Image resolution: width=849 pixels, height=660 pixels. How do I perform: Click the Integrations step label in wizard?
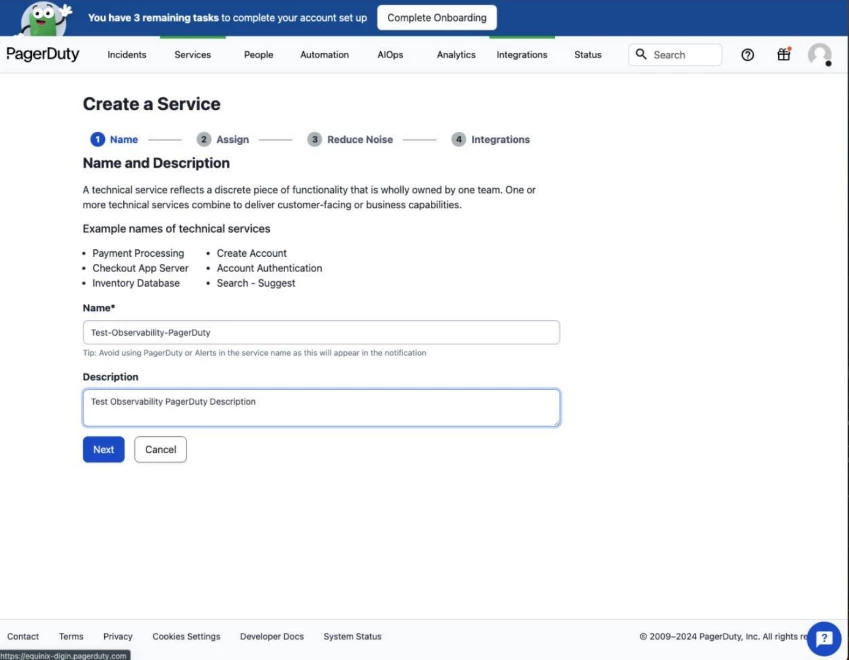pyautogui.click(x=500, y=139)
